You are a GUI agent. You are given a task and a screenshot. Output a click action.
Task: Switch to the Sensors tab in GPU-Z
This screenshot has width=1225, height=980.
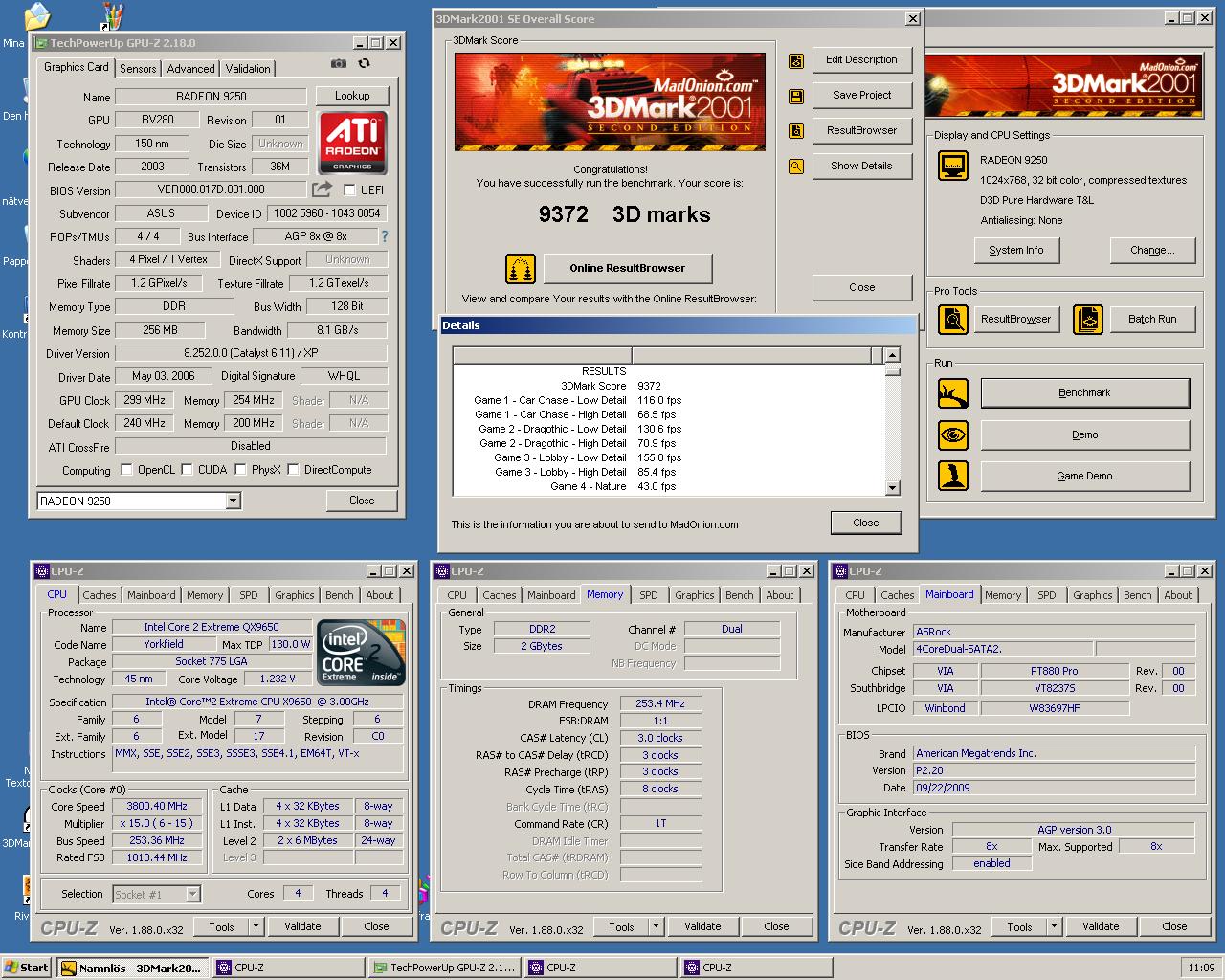point(138,69)
